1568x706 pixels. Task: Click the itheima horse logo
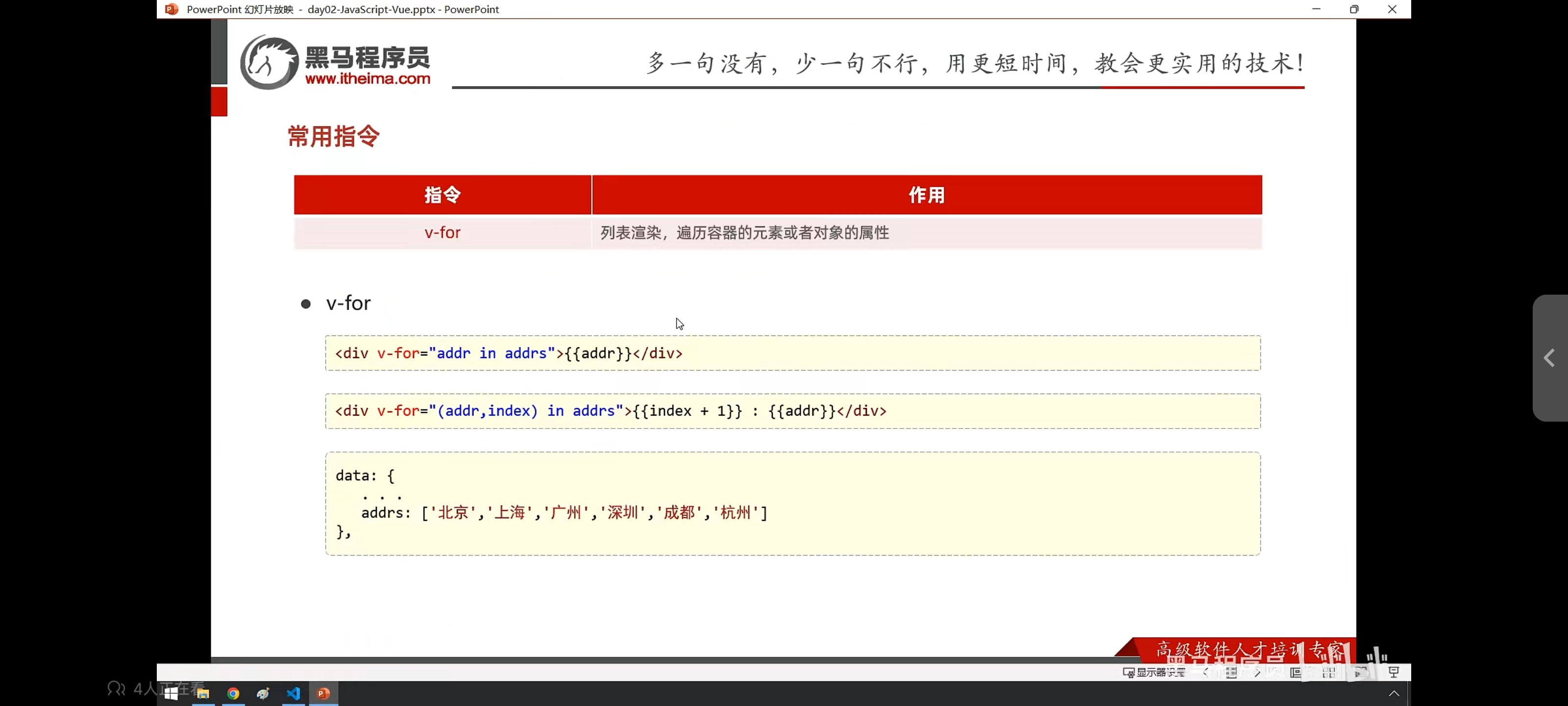coord(269,62)
